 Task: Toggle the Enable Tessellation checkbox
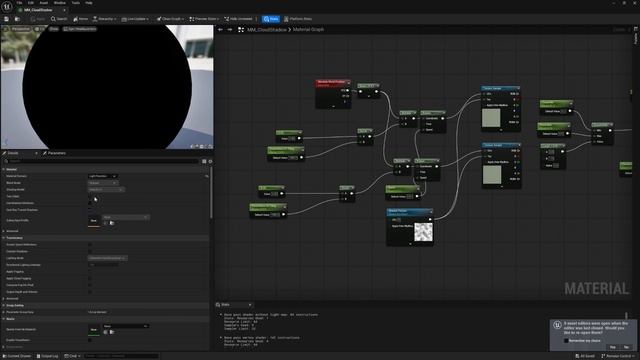click(x=90, y=340)
